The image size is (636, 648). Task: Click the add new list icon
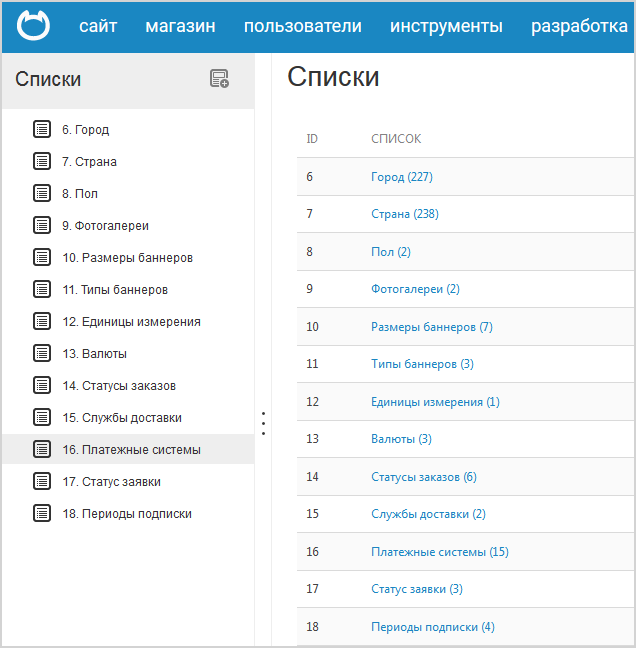(219, 79)
